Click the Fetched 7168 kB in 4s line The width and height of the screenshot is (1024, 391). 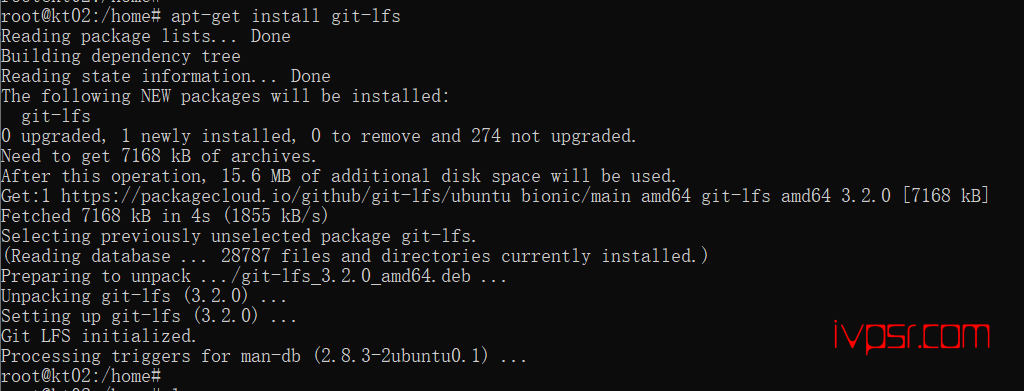click(x=165, y=215)
